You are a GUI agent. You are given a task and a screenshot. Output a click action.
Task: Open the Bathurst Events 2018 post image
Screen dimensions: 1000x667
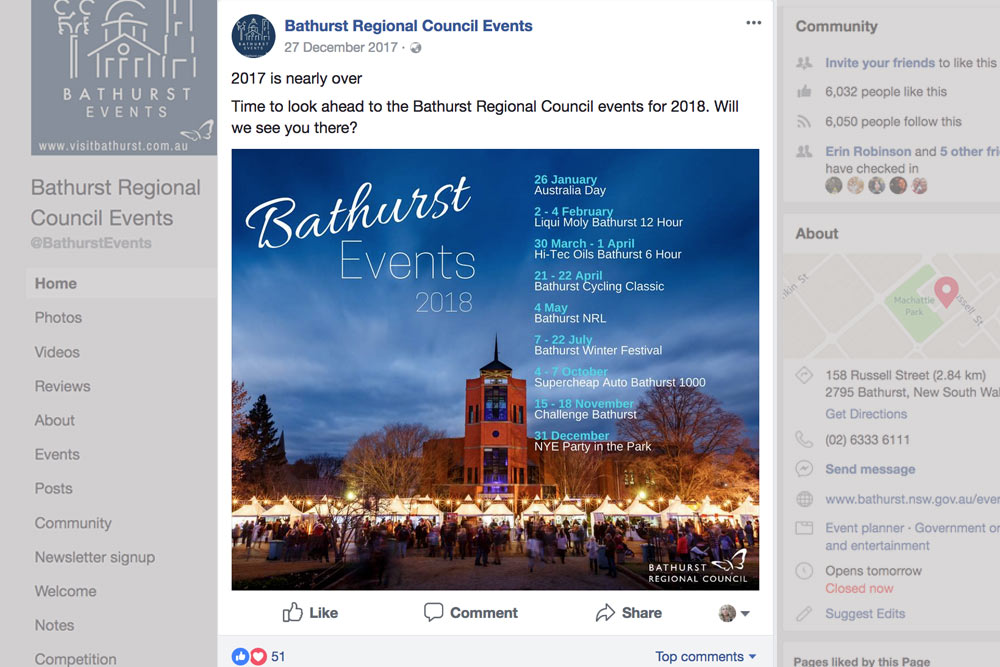click(495, 369)
